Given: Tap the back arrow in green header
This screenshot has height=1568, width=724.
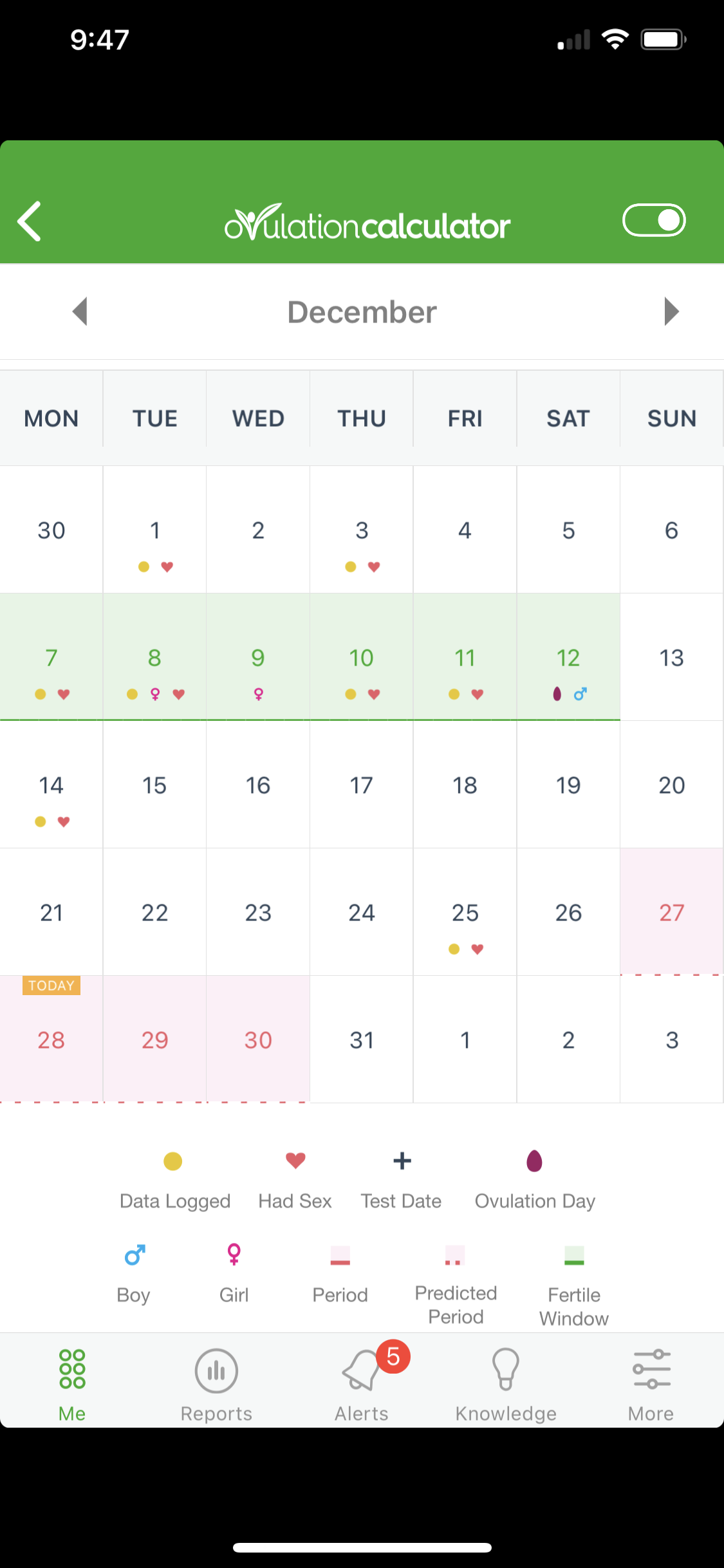Looking at the screenshot, I should click(30, 221).
